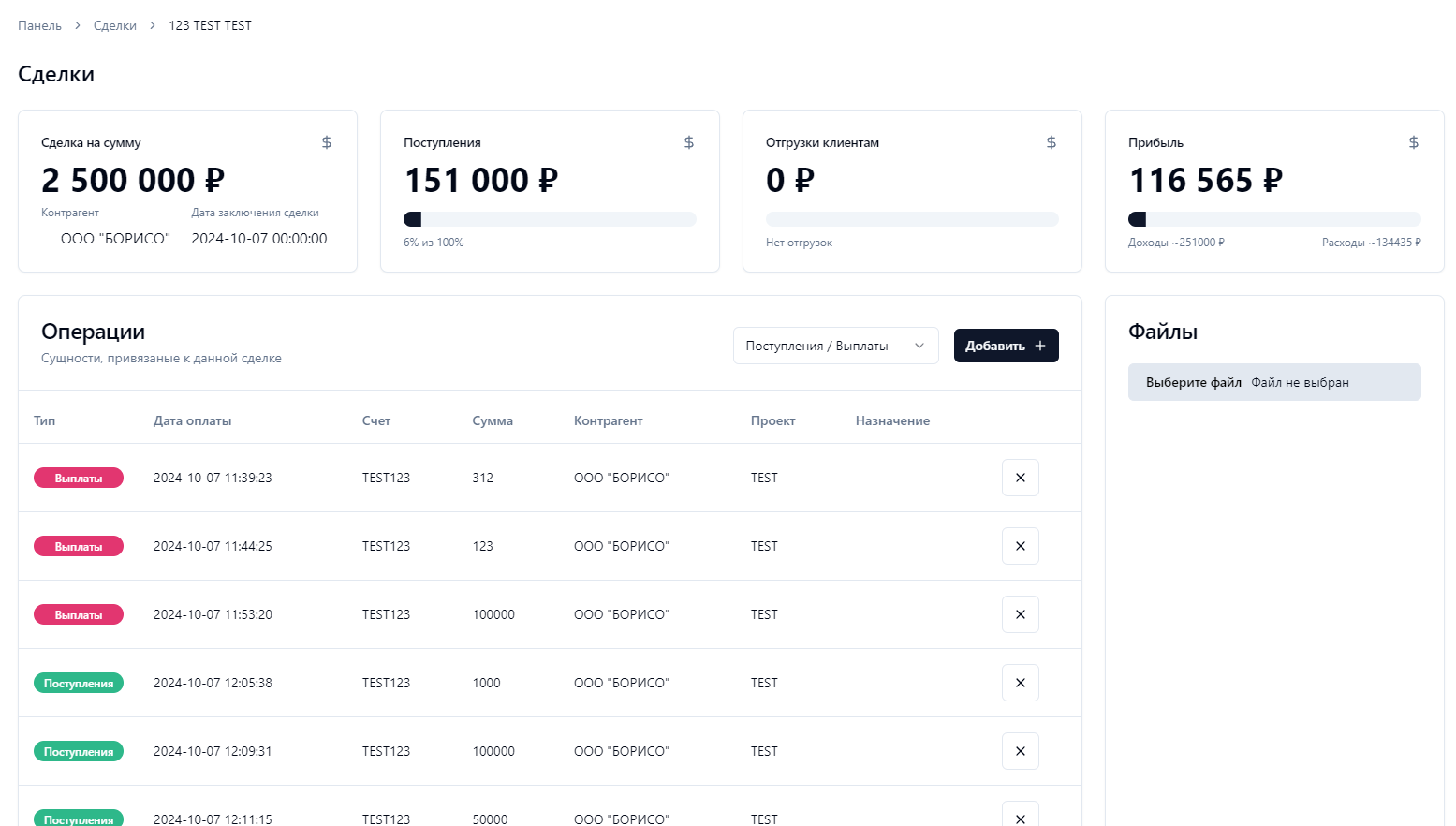
Task: Click Поступления badge dated 12:09:31
Action: coord(79,751)
